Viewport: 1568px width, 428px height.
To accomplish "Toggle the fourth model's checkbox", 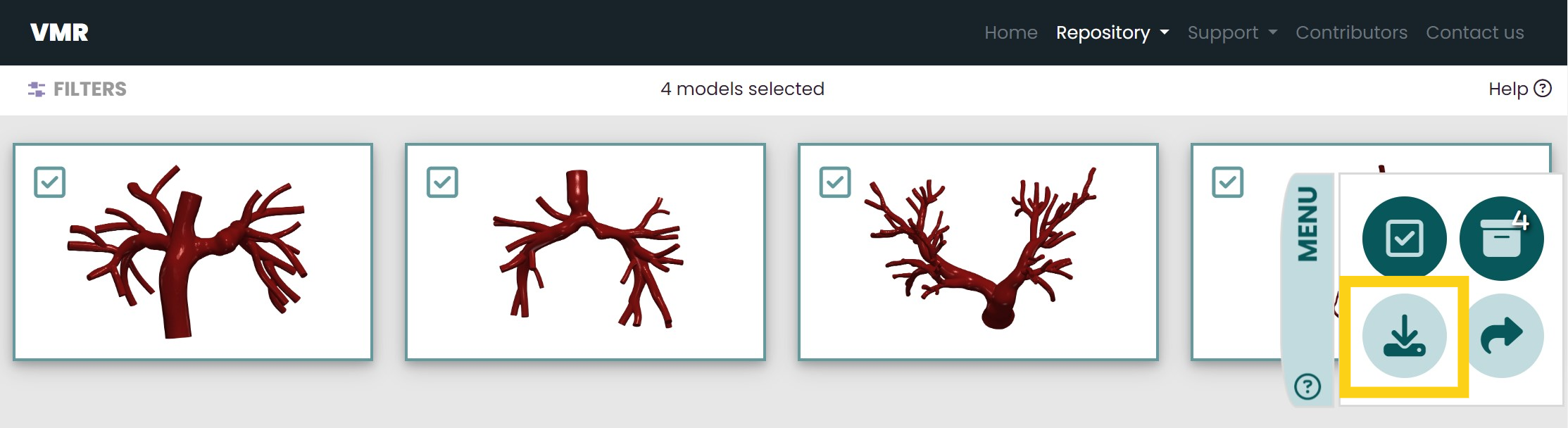I will tap(1228, 182).
